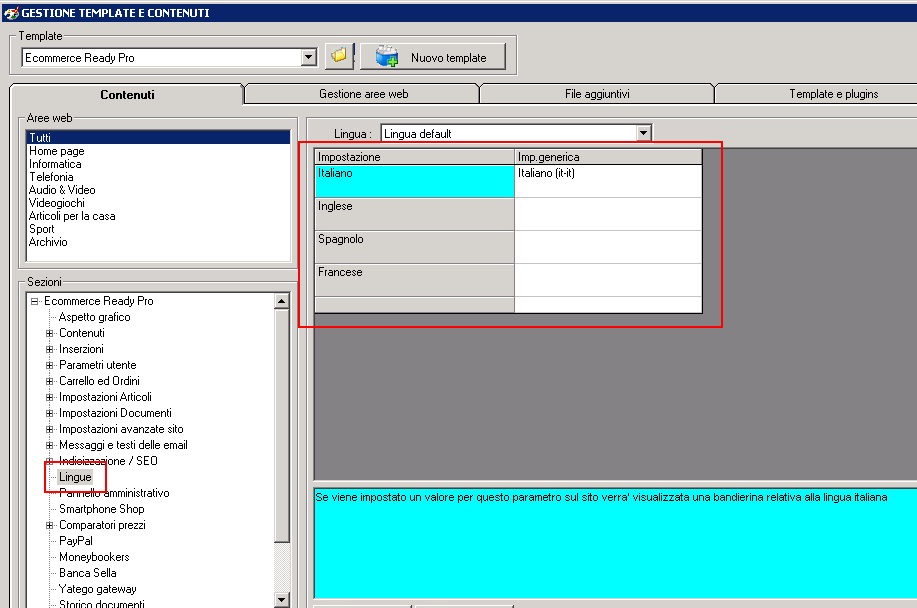Select the Italiano setting row
The width and height of the screenshot is (917, 608).
click(x=415, y=181)
